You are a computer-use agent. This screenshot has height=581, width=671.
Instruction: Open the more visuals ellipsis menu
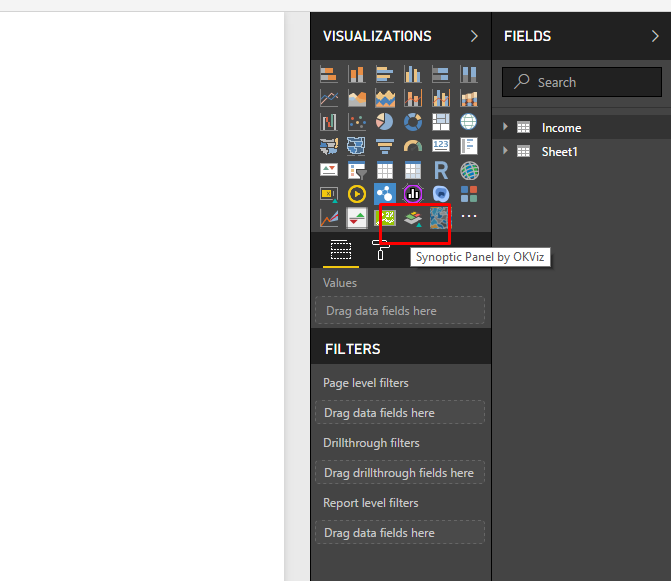click(x=469, y=218)
